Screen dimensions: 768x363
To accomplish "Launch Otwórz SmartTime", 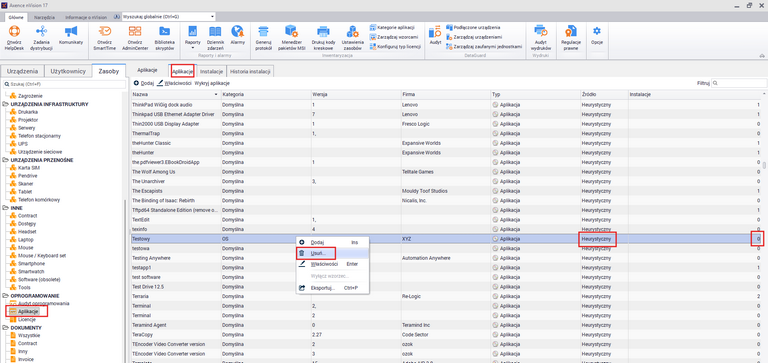I will (105, 38).
